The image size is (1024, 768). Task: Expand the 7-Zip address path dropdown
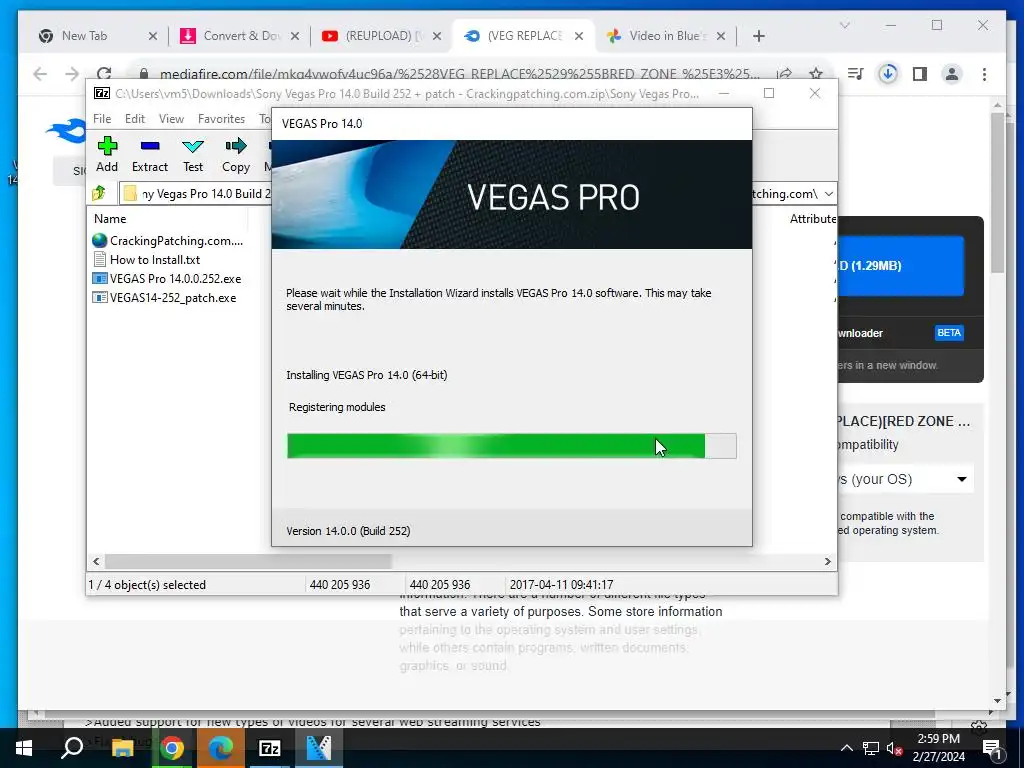(x=829, y=194)
